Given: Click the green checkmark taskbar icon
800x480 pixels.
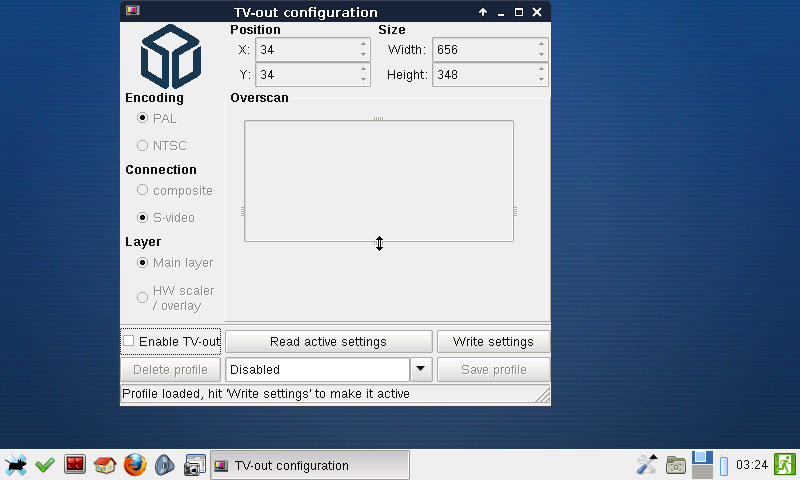Looking at the screenshot, I should click(x=45, y=465).
